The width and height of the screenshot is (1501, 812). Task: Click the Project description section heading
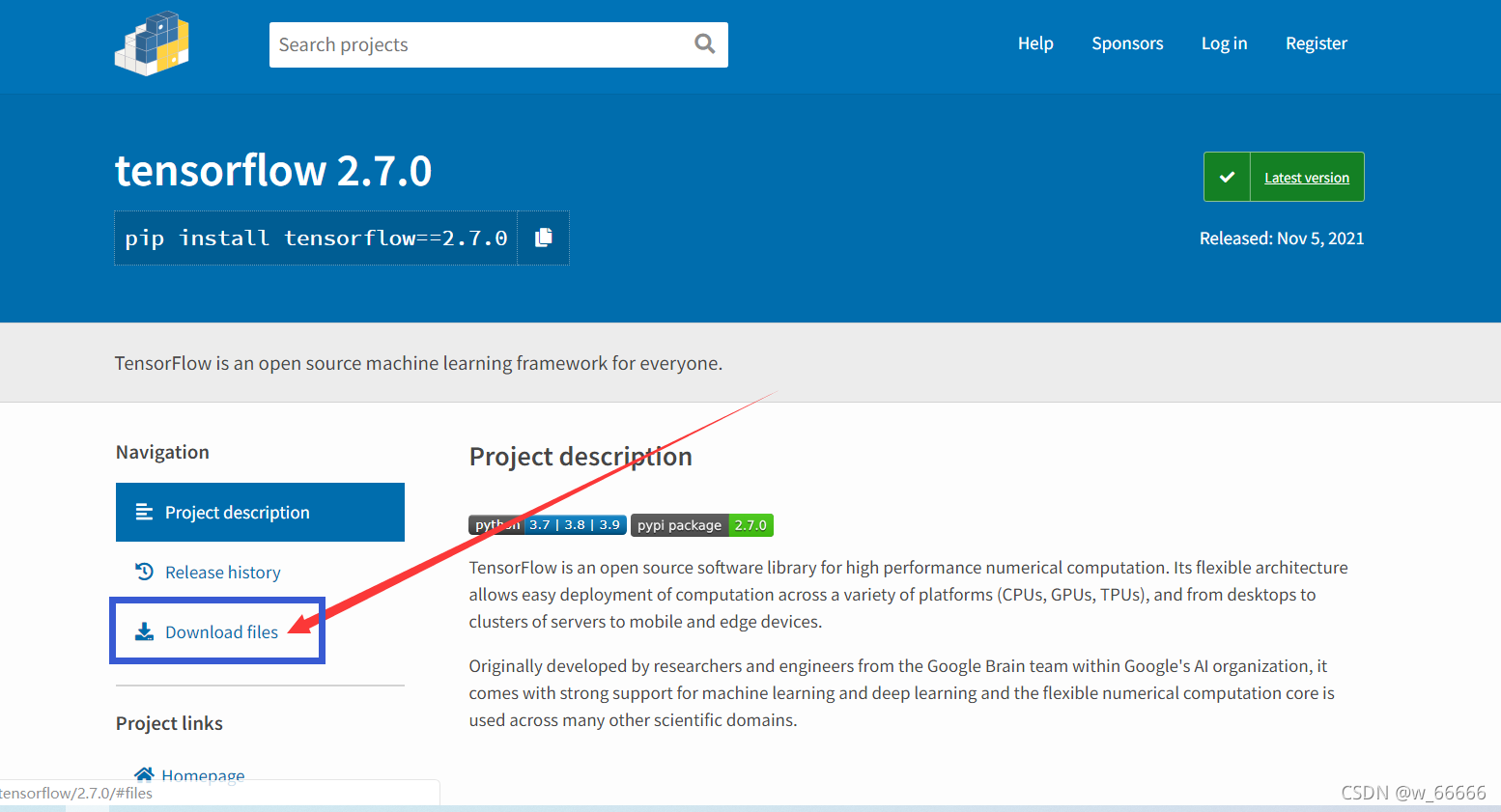581,457
